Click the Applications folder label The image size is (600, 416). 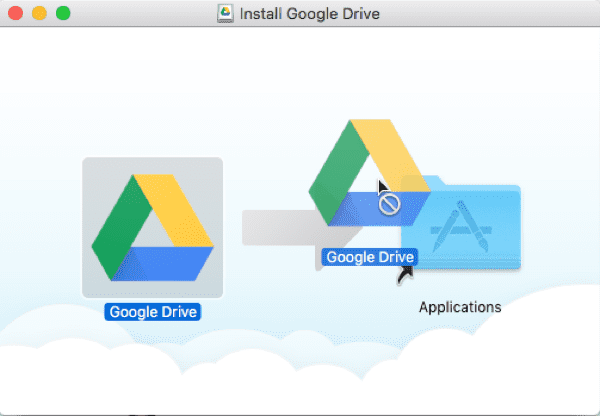pos(460,307)
